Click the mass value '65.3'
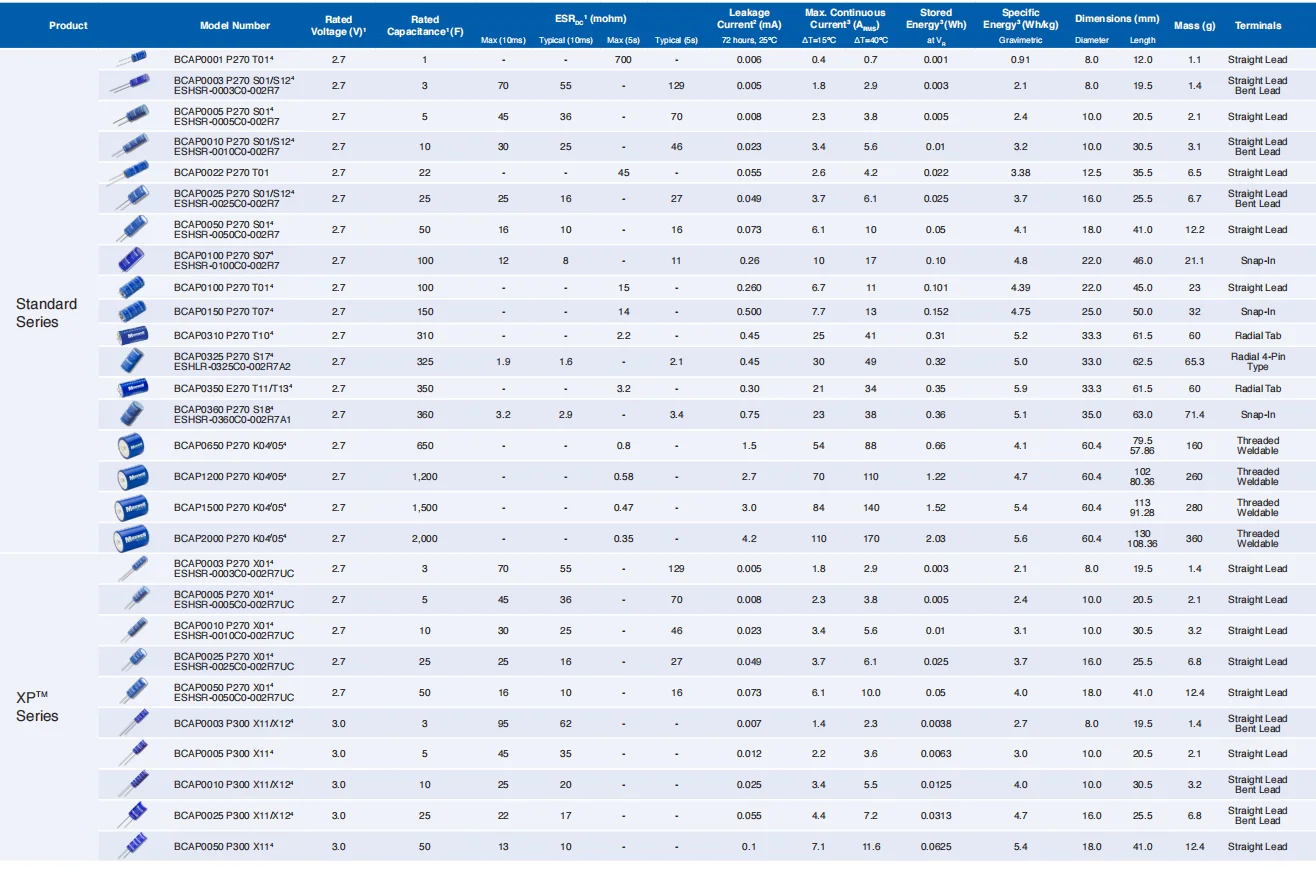This screenshot has width=1316, height=874. click(1194, 362)
